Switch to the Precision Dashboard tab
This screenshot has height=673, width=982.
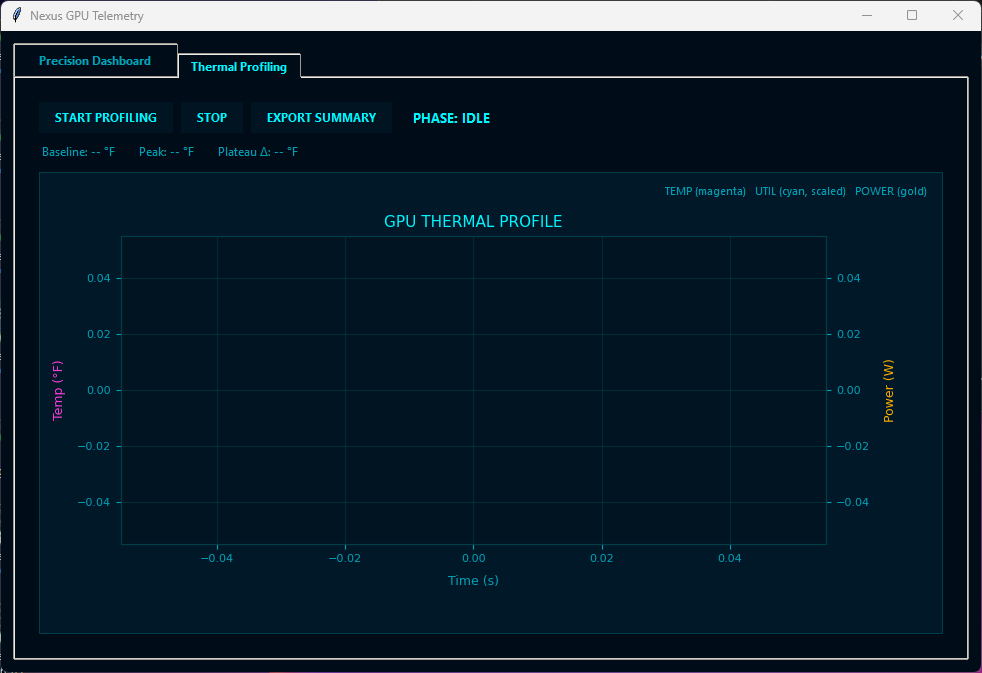click(x=95, y=61)
